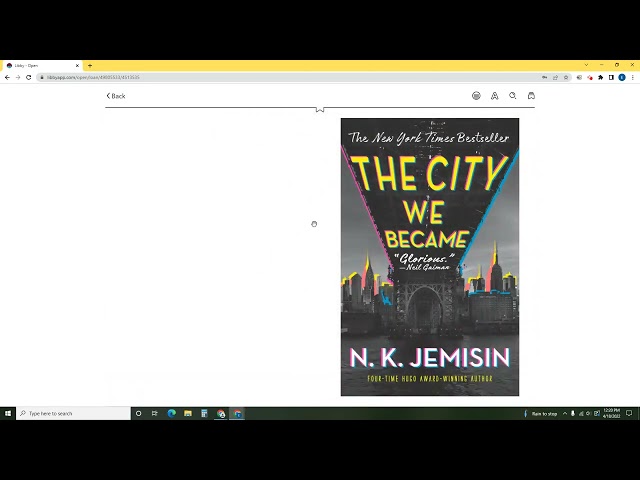Click The City We Became cover image
Image resolution: width=640 pixels, height=480 pixels.
coord(430,257)
